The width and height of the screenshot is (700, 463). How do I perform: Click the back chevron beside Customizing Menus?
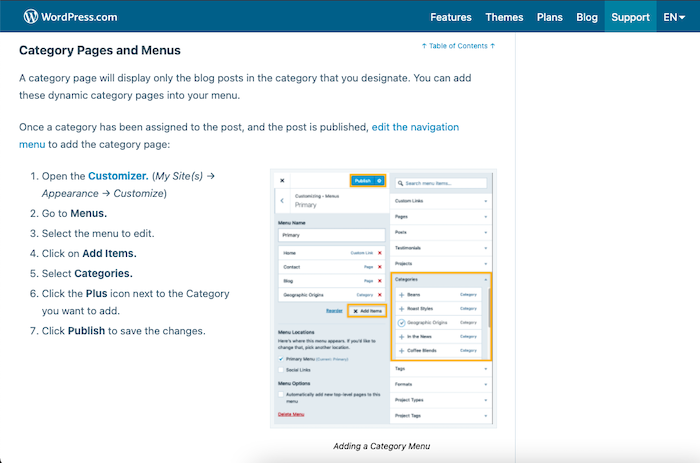click(282, 200)
